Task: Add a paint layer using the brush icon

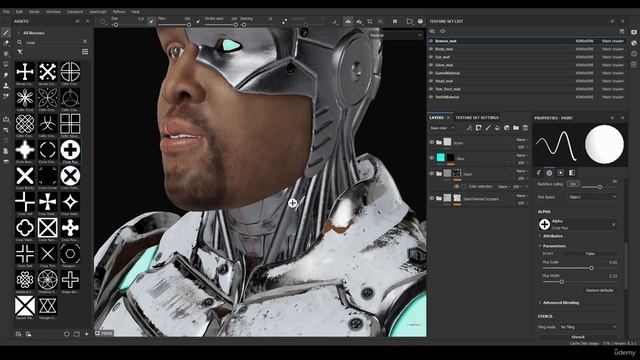Action: pyautogui.click(x=488, y=128)
